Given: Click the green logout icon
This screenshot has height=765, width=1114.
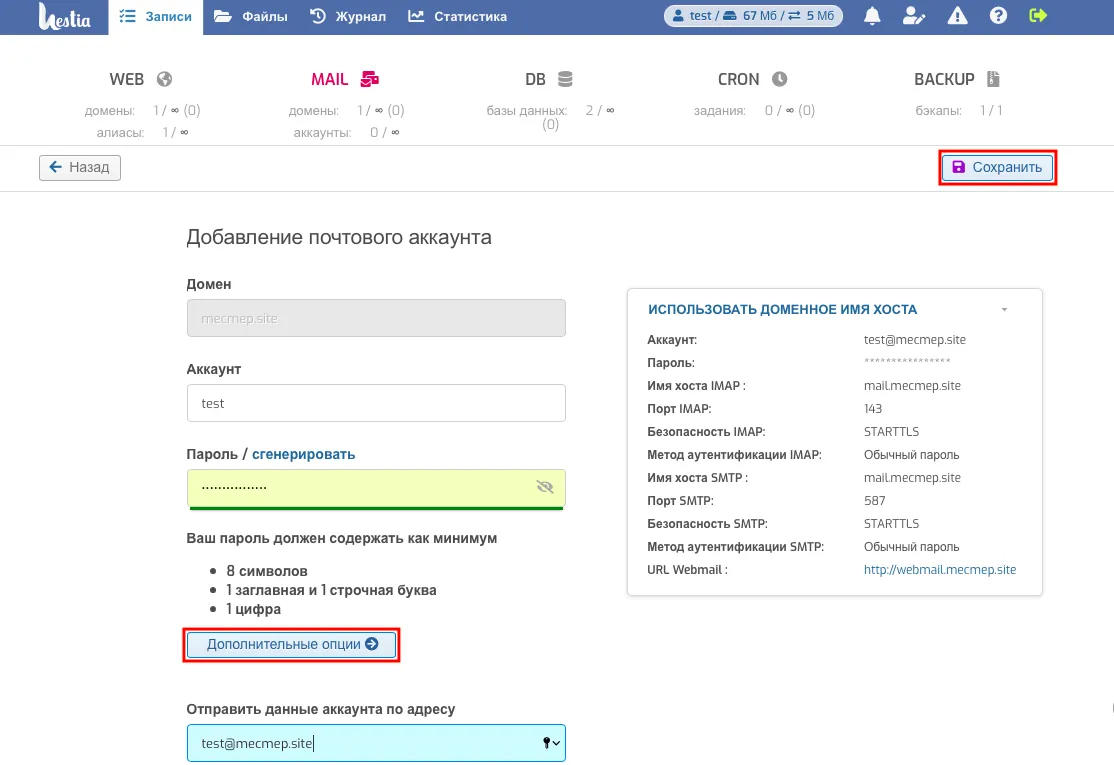Looking at the screenshot, I should tap(1038, 16).
